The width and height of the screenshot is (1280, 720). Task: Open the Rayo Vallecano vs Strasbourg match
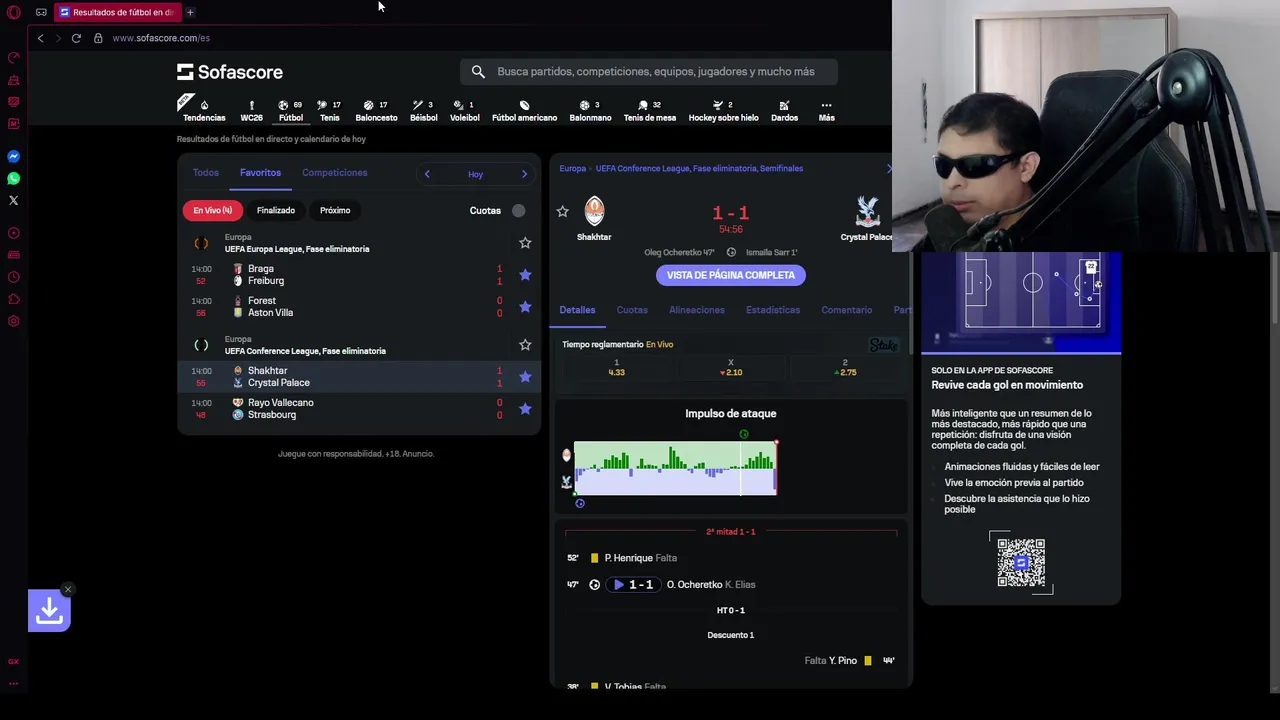358,409
